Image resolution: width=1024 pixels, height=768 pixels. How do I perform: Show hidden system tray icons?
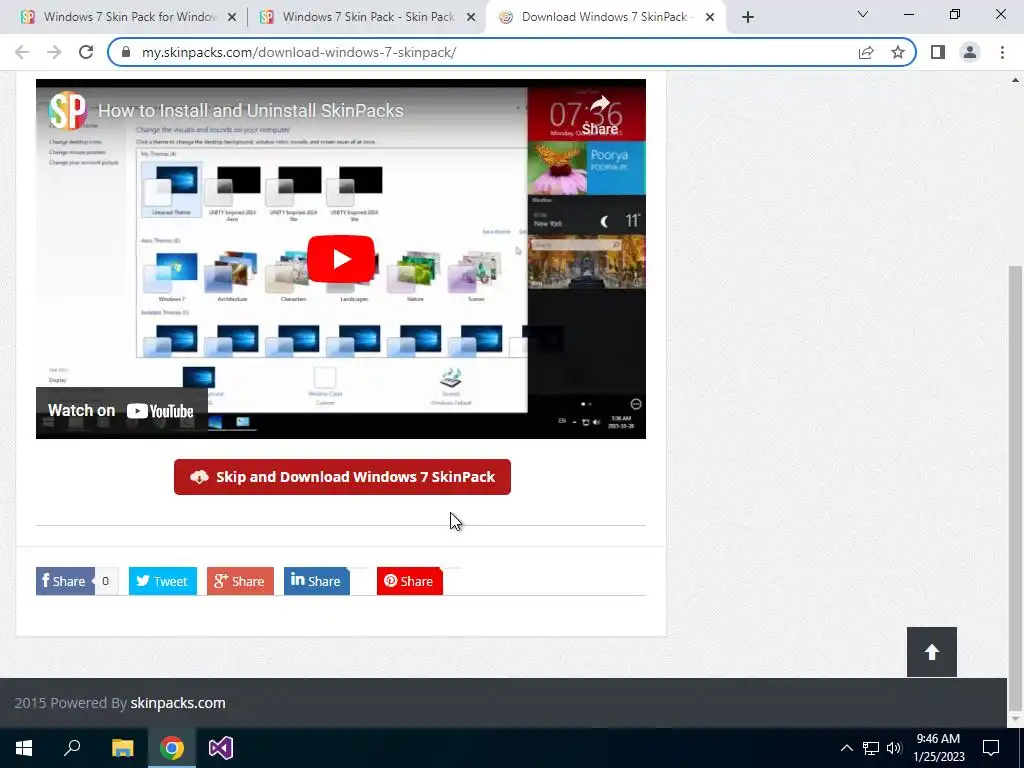click(x=846, y=748)
